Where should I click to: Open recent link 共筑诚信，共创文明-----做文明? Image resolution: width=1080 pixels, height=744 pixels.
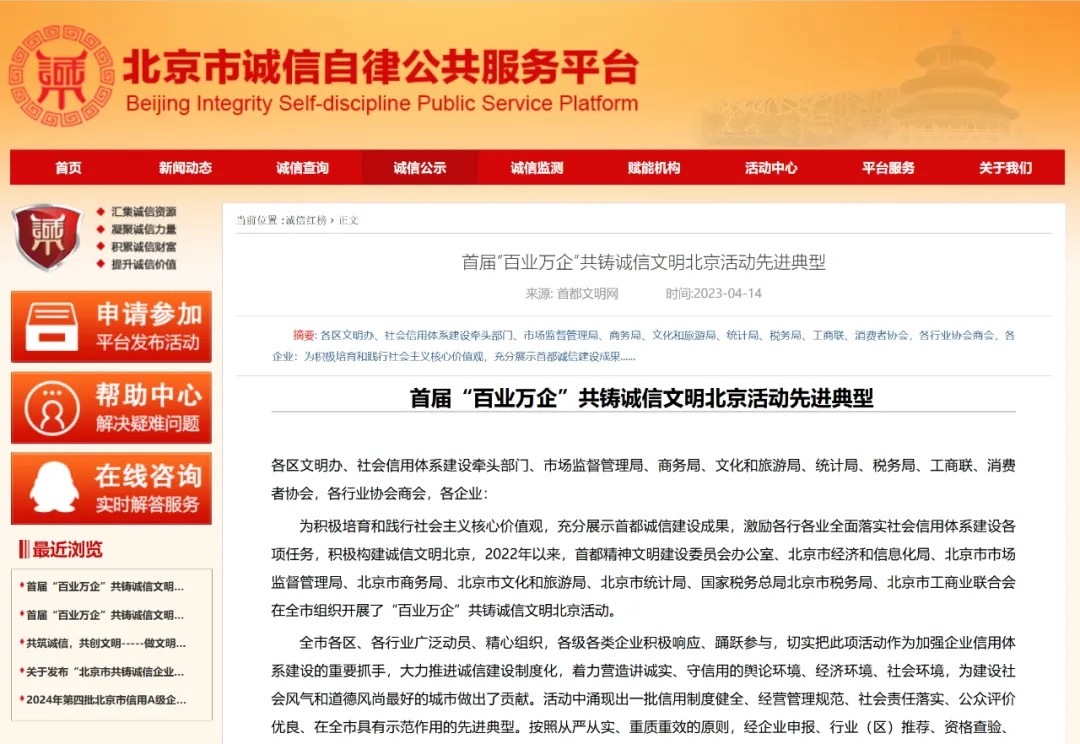click(x=106, y=643)
